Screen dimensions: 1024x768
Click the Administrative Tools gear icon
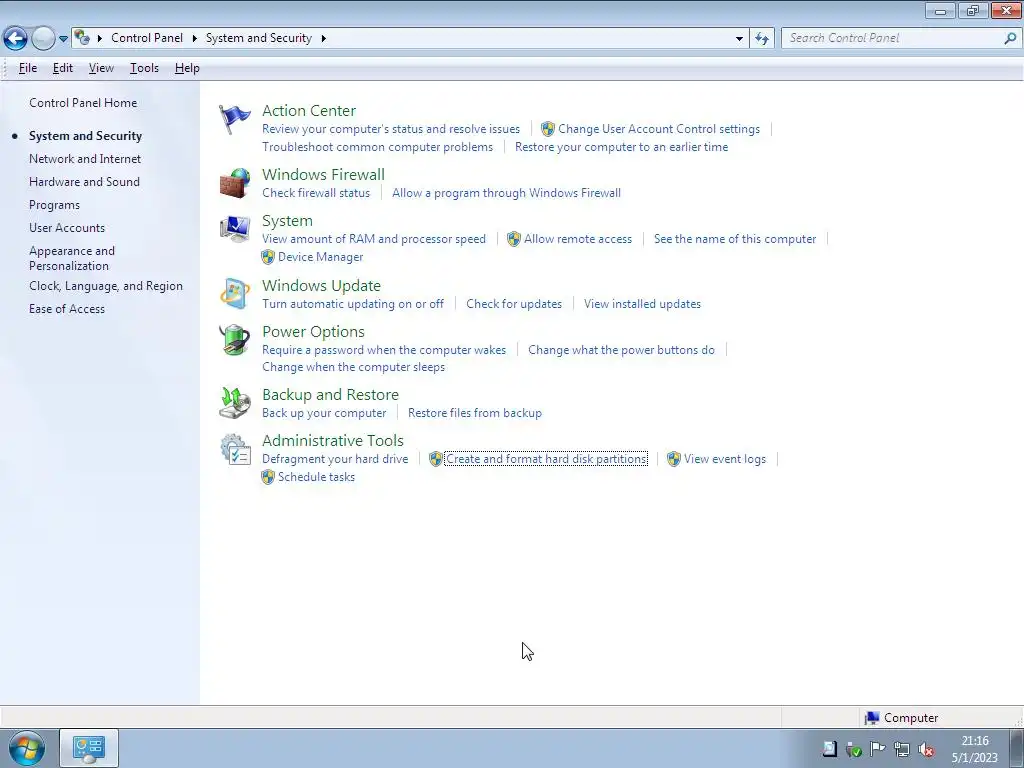[234, 449]
